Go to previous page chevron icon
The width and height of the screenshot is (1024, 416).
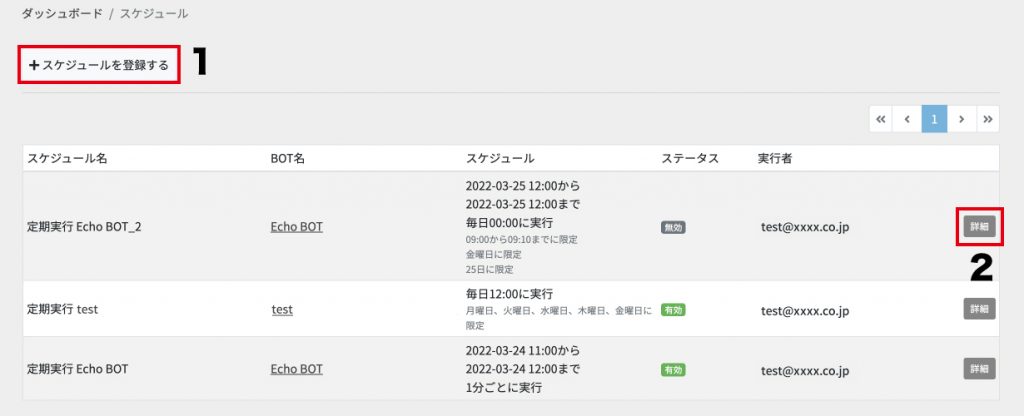(907, 120)
